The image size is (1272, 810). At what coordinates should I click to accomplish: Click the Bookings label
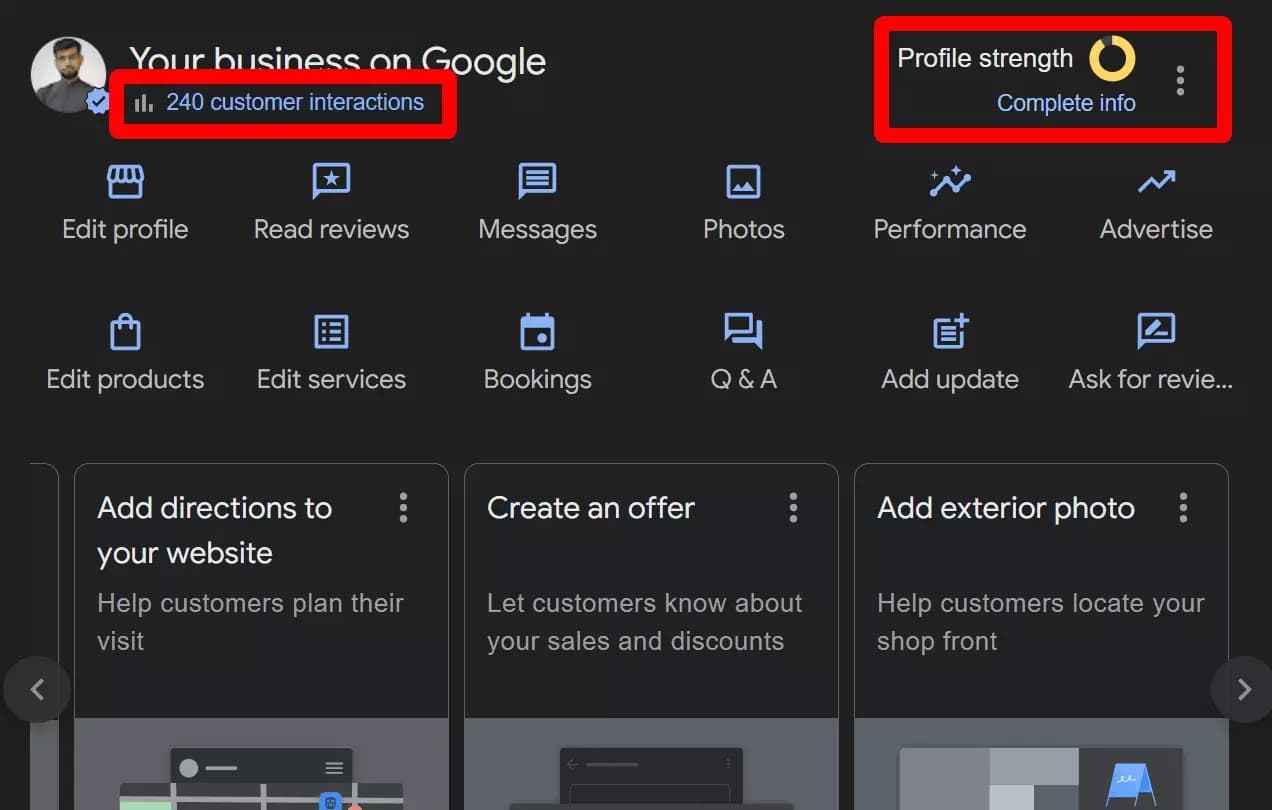537,380
